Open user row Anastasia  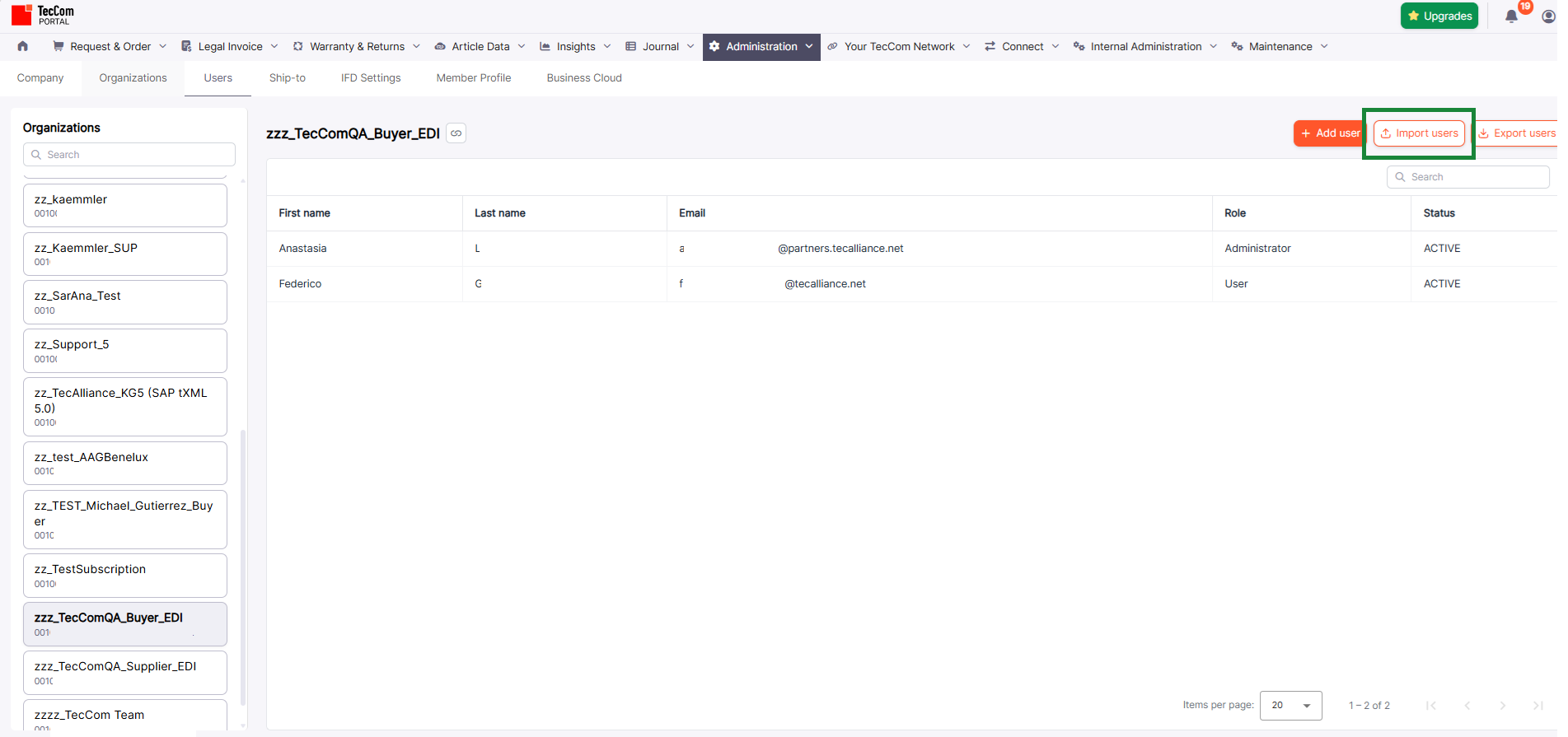click(912, 249)
